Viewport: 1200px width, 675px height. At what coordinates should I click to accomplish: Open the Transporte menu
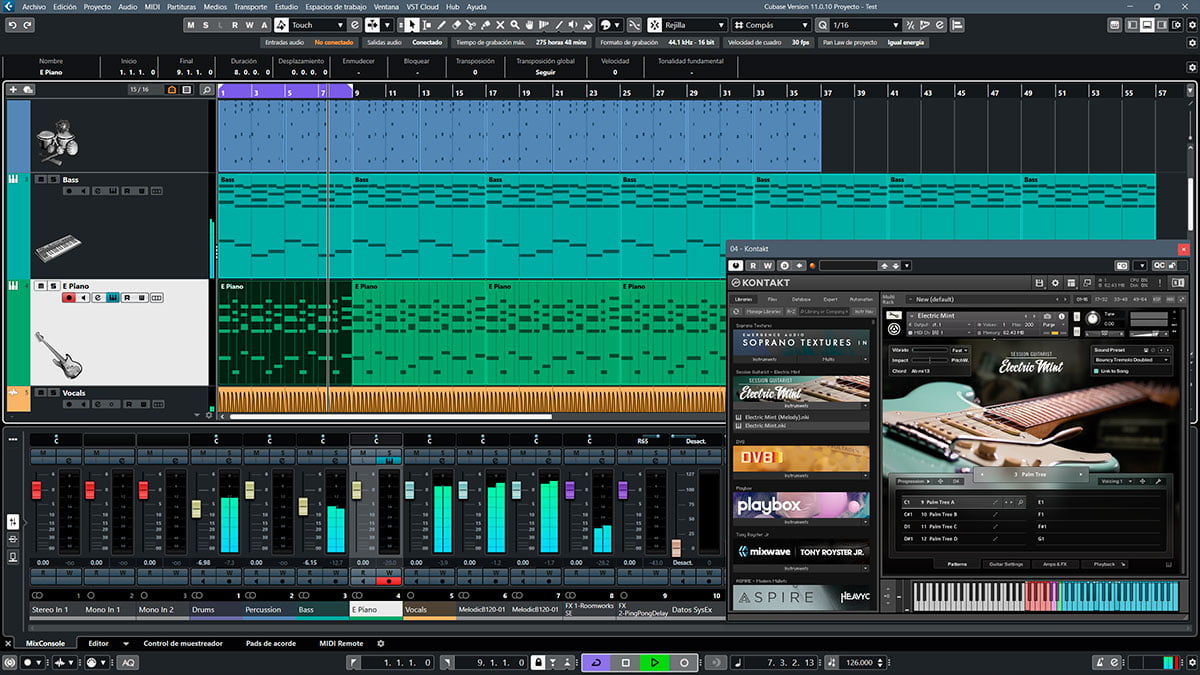coord(250,6)
